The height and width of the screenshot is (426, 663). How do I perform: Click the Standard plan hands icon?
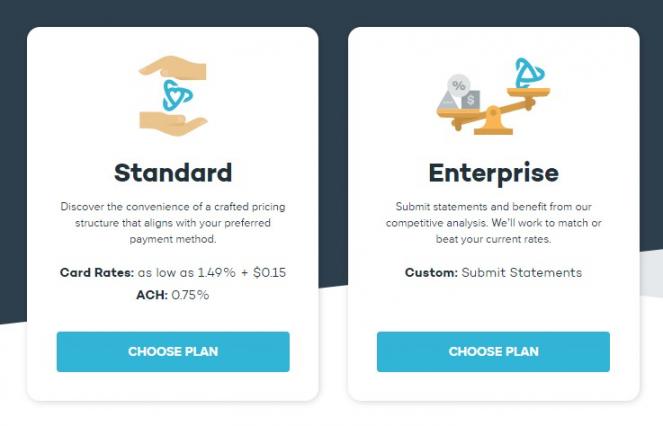173,96
